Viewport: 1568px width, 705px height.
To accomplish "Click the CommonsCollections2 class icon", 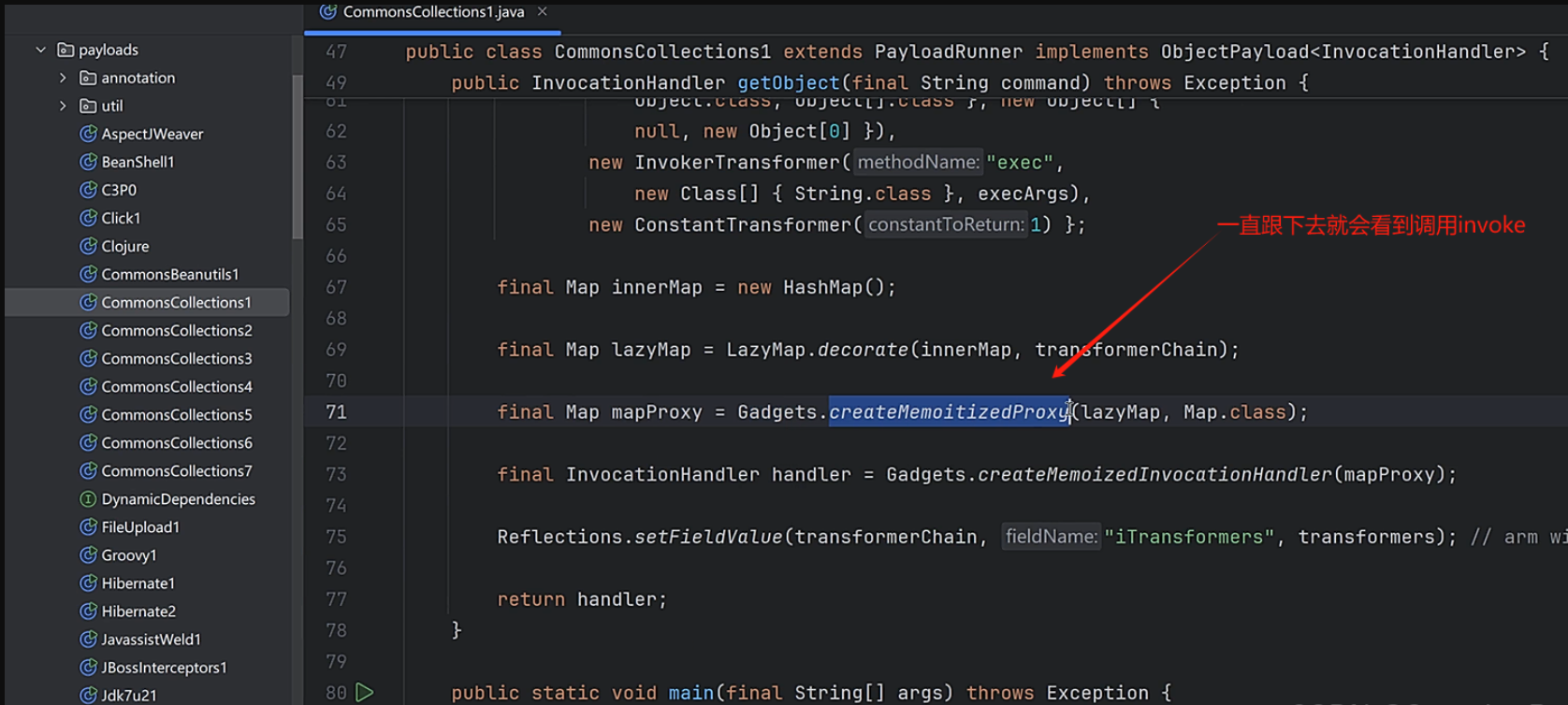I will click(x=88, y=330).
